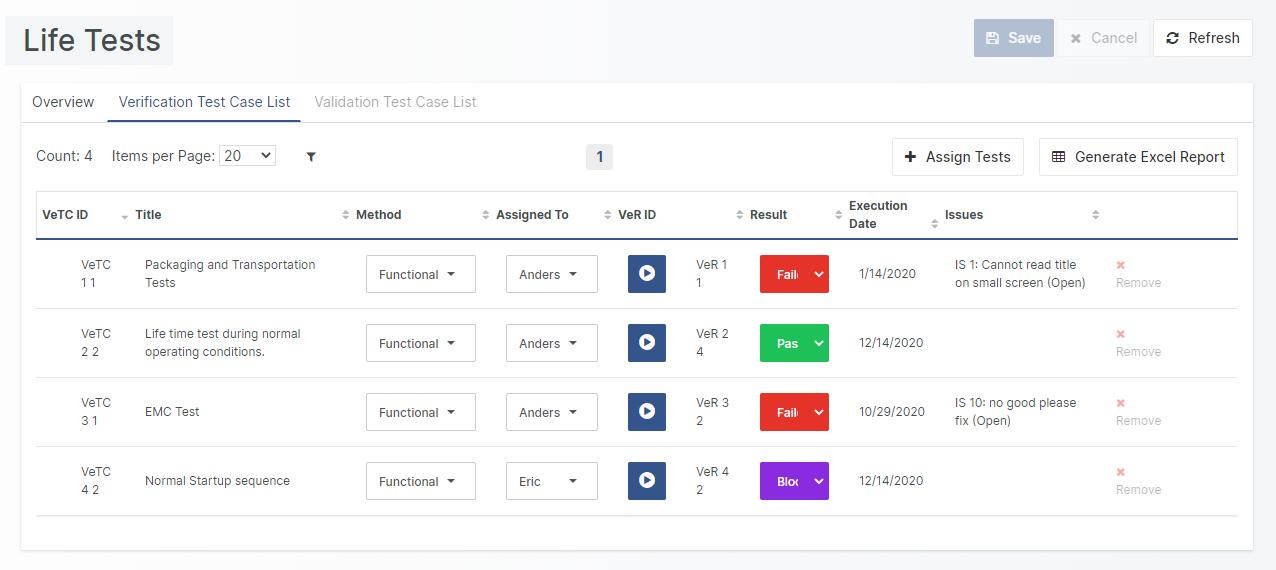Open the Validation Test Case List tab

[x=395, y=102]
